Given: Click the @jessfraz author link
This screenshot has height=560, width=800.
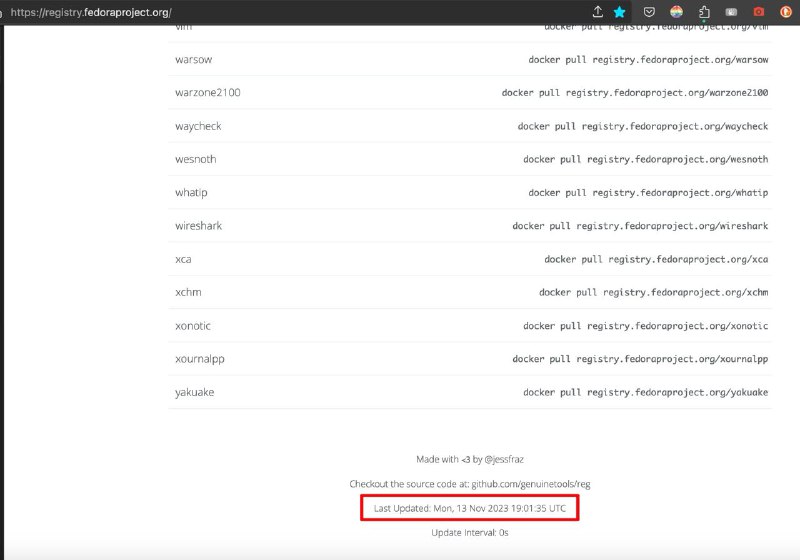Looking at the screenshot, I should pos(504,459).
